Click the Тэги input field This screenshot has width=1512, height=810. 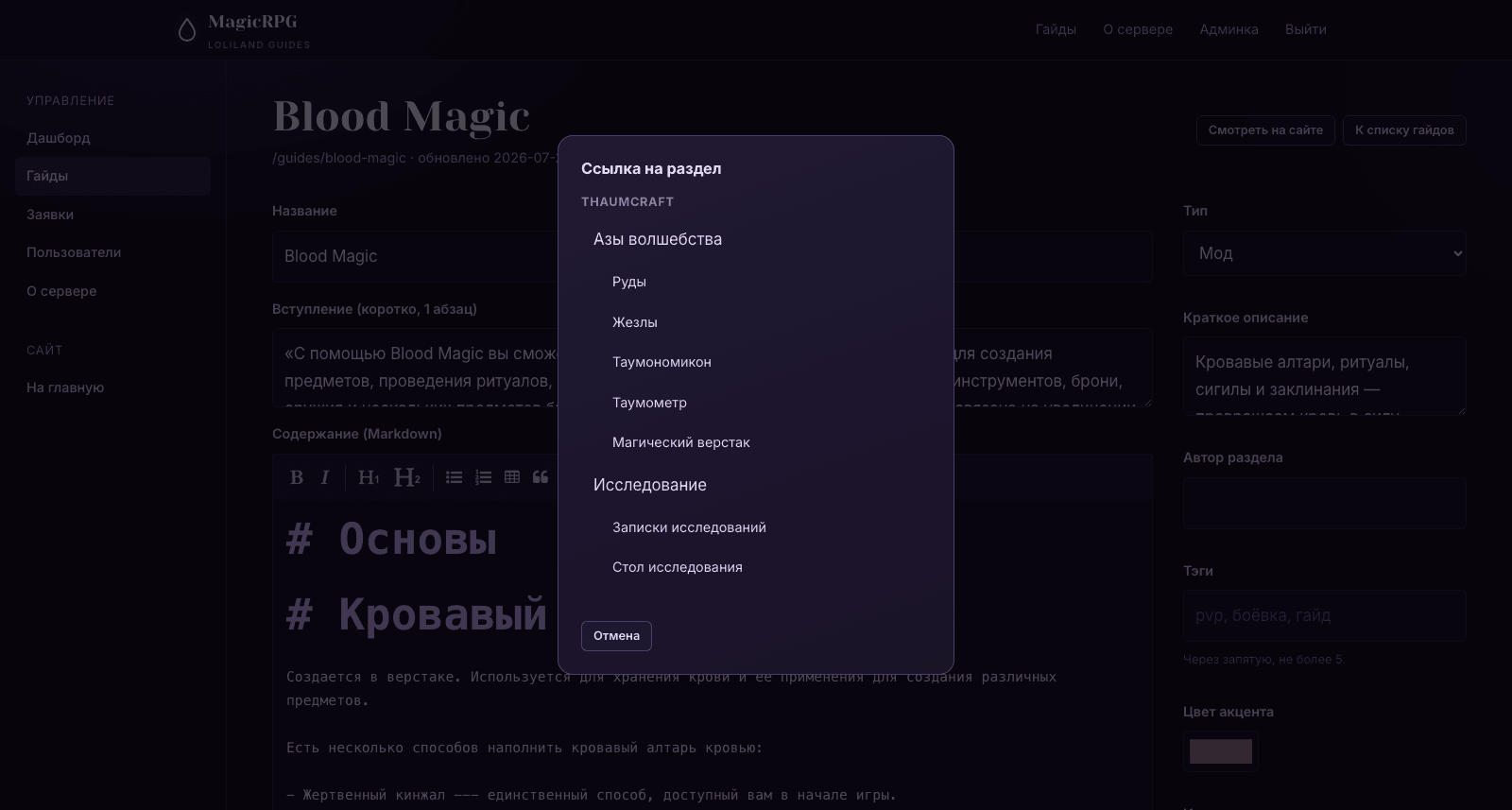click(1324, 615)
